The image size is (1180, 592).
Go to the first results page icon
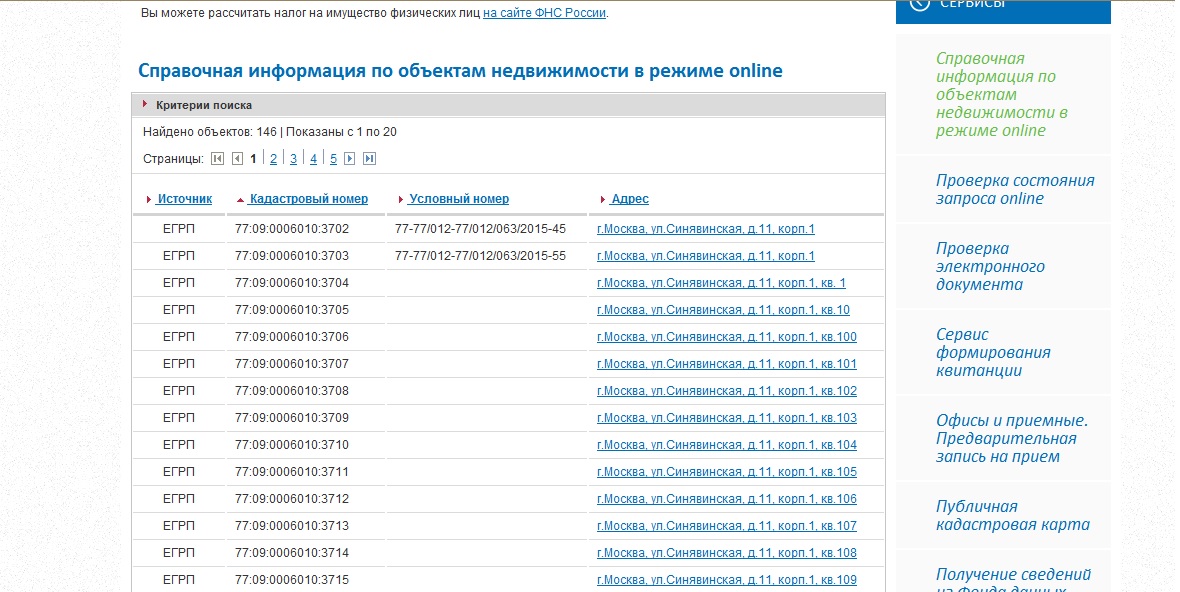(x=217, y=159)
